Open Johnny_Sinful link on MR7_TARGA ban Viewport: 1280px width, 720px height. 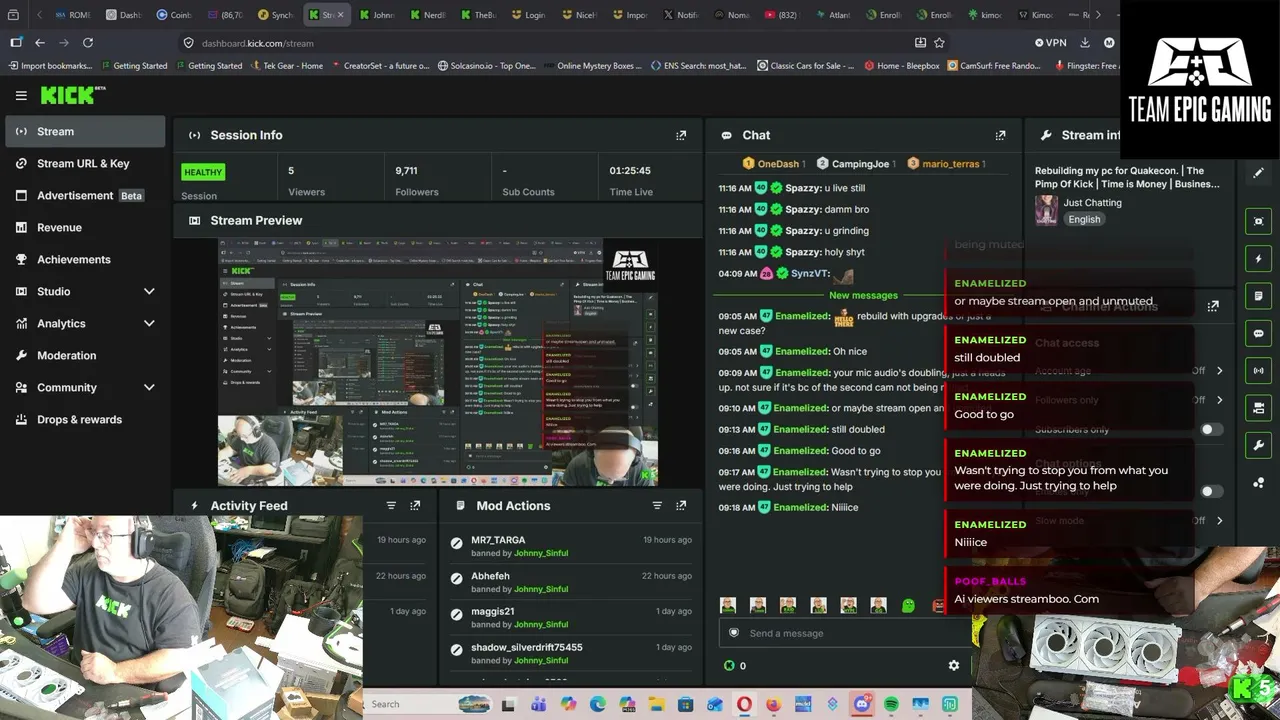click(x=541, y=553)
